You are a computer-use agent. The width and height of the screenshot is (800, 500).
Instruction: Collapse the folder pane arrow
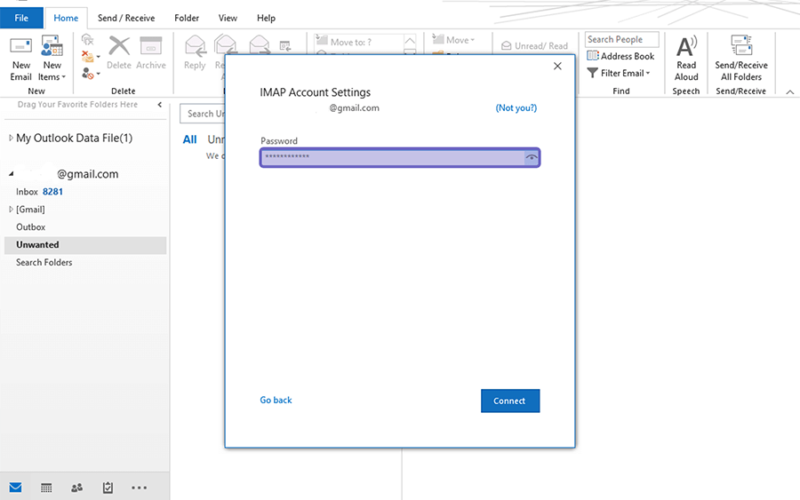tap(160, 105)
